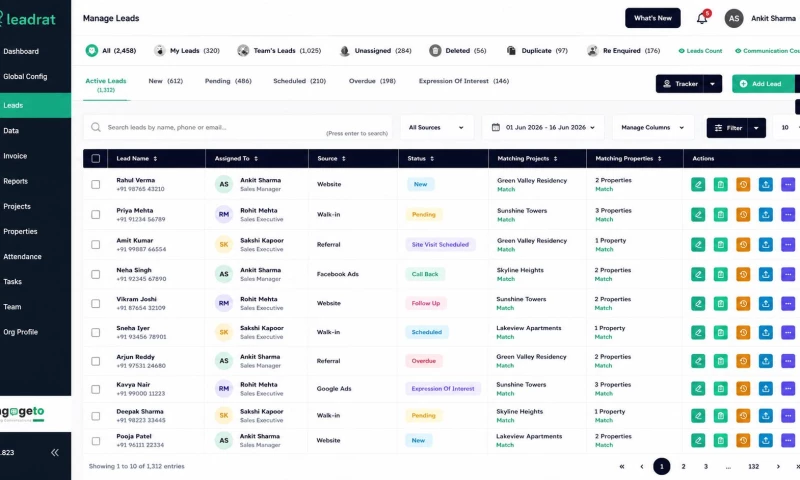
Task: Toggle the Leads Count indicator
Action: click(x=700, y=50)
